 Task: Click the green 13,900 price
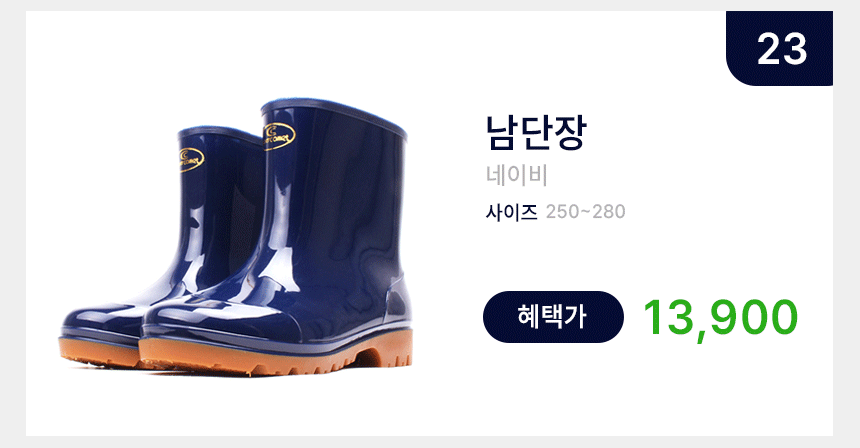coord(720,319)
